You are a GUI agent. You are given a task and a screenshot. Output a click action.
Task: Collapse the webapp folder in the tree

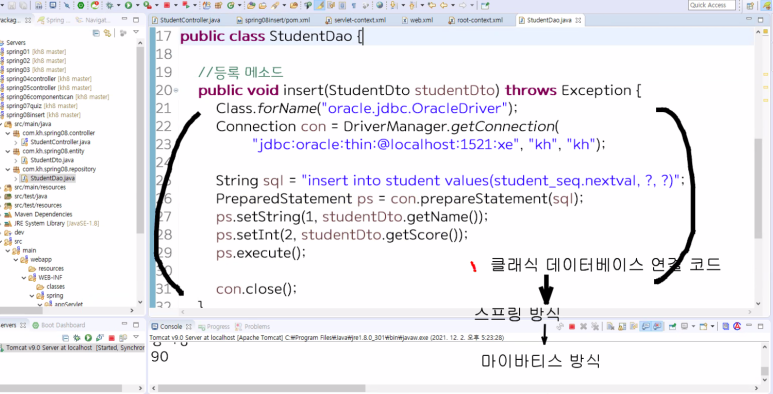coord(16,259)
